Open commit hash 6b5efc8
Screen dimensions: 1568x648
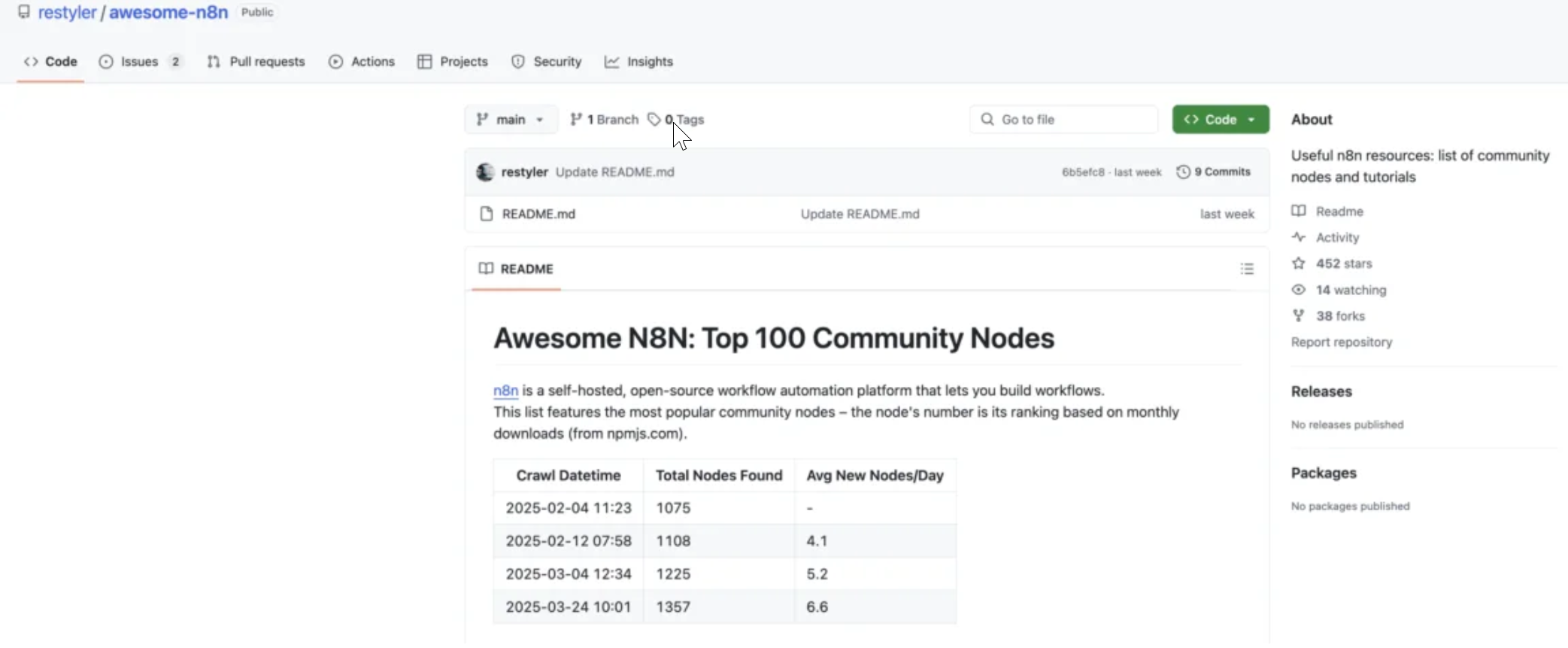(x=1083, y=172)
